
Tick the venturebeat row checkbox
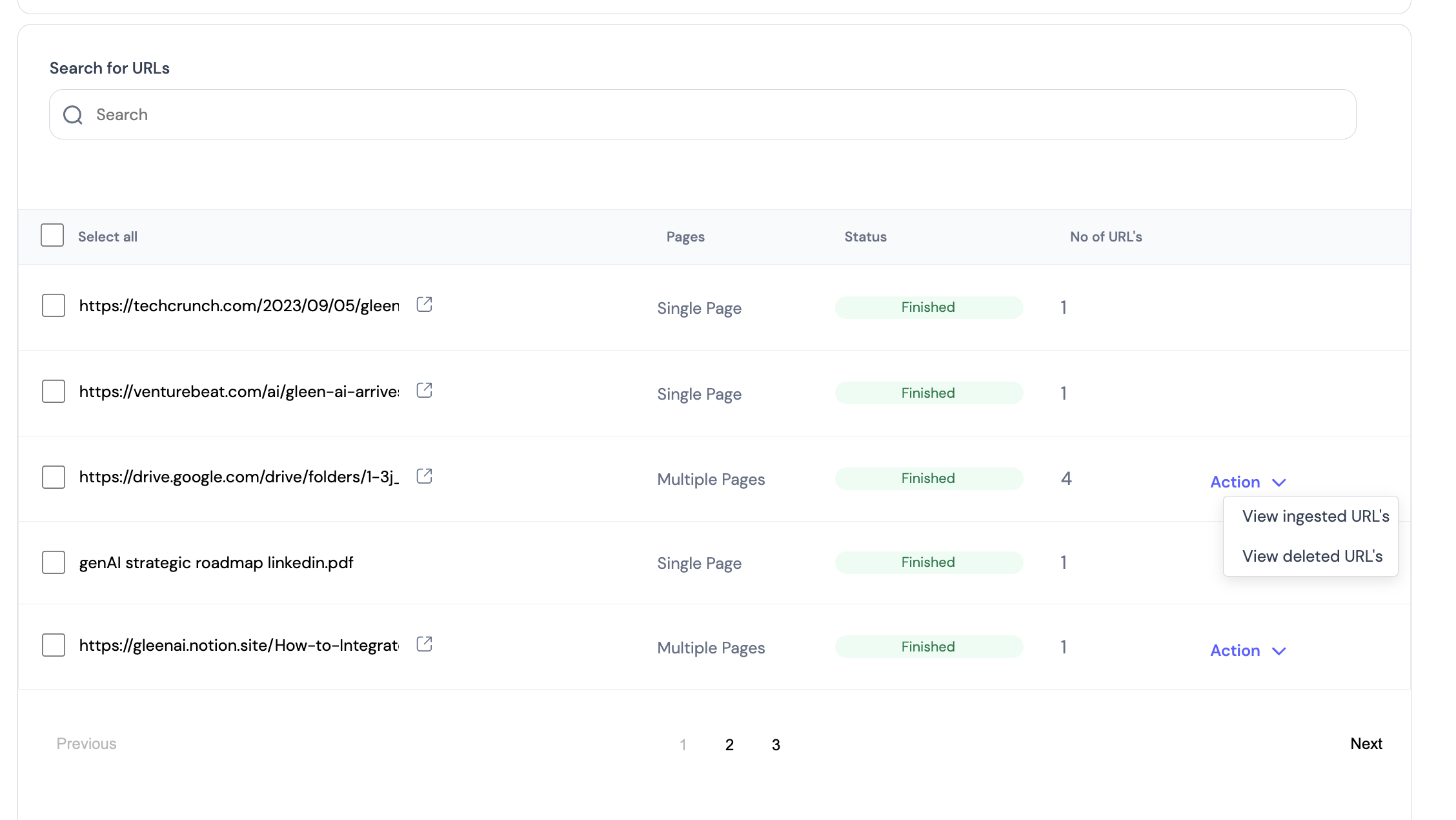[54, 391]
